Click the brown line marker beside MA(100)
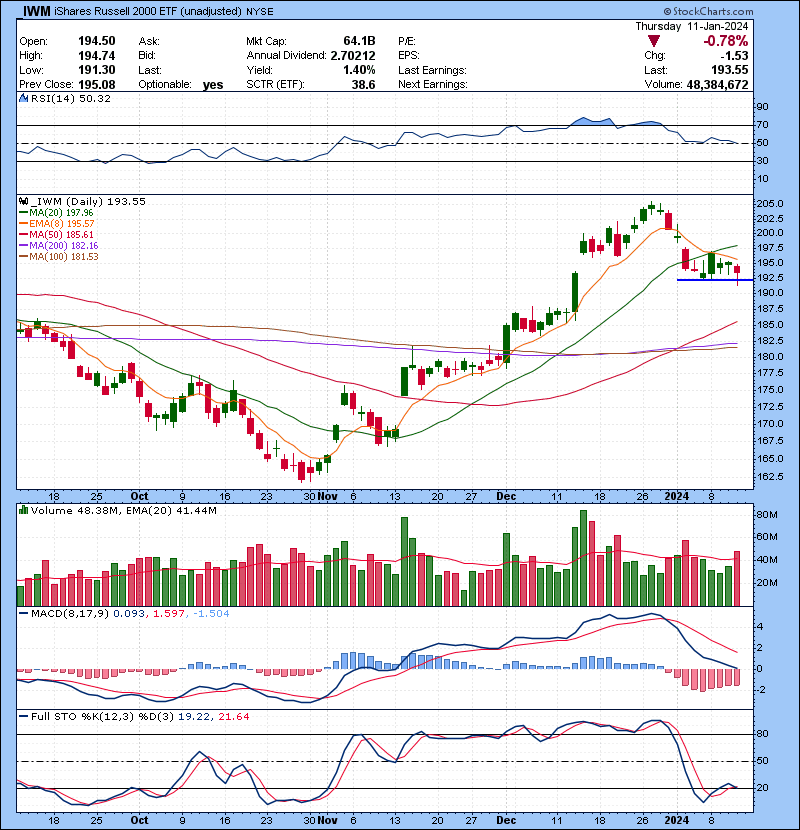The image size is (800, 830). pyautogui.click(x=24, y=257)
